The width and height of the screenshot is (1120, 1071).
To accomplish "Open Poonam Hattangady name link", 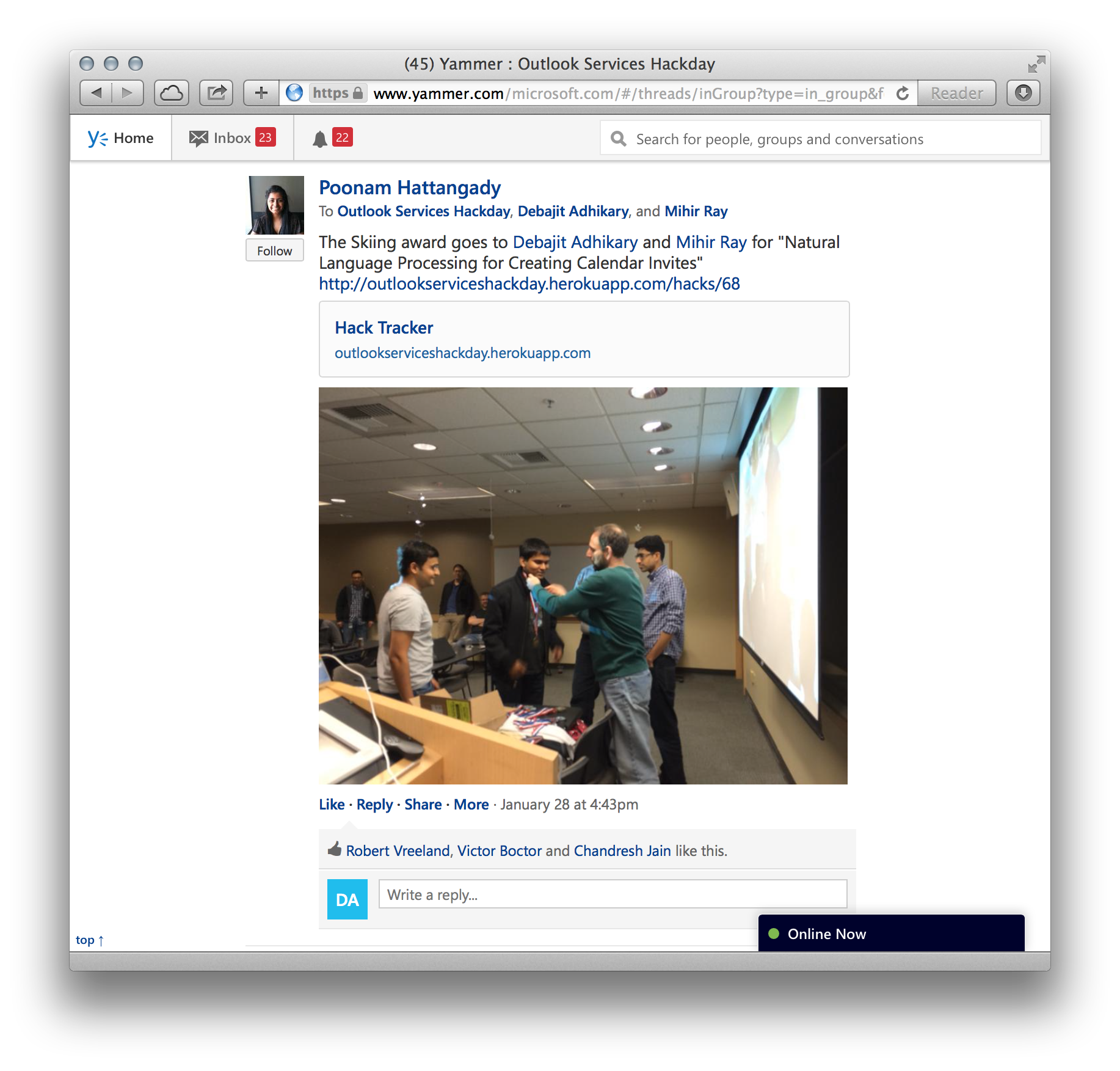I will [x=410, y=188].
